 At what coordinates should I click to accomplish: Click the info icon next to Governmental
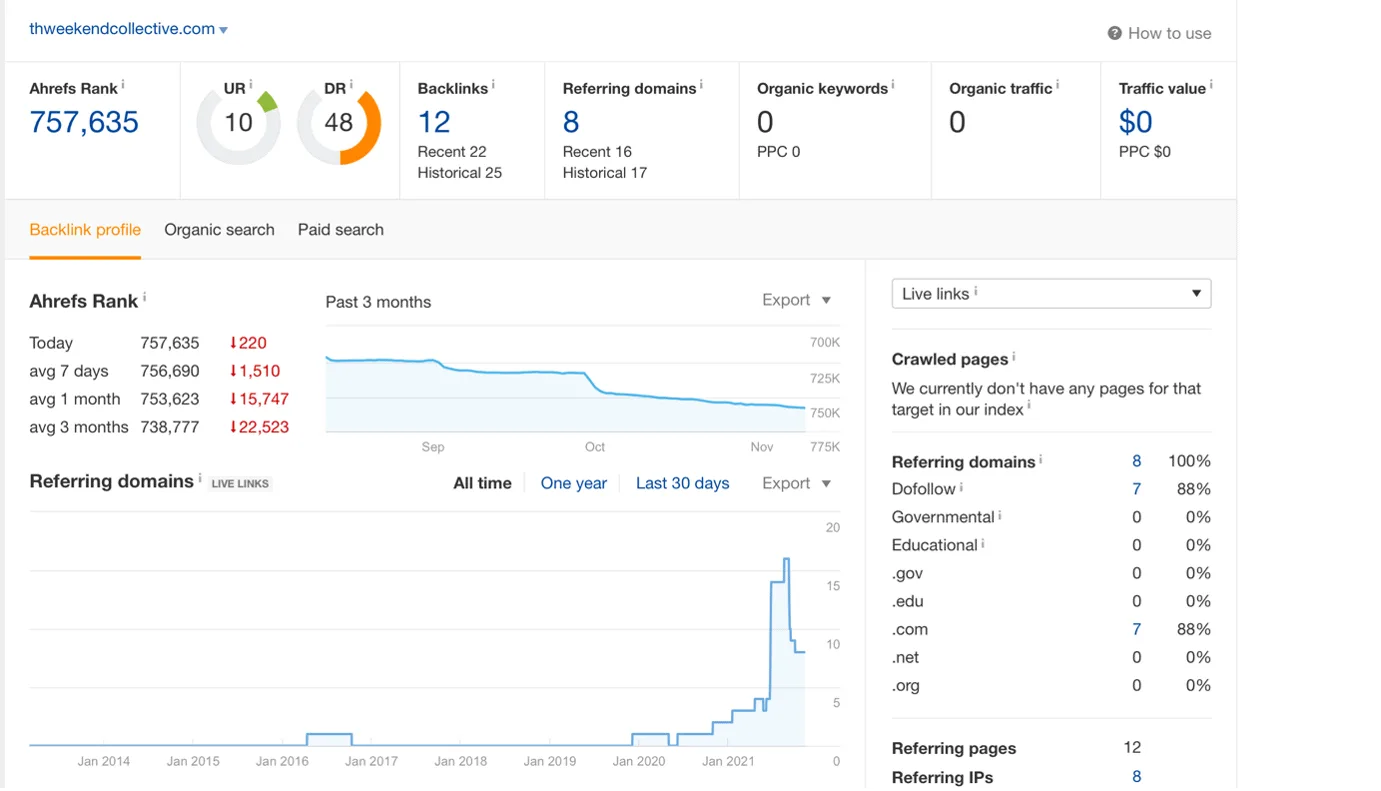[x=1000, y=514]
